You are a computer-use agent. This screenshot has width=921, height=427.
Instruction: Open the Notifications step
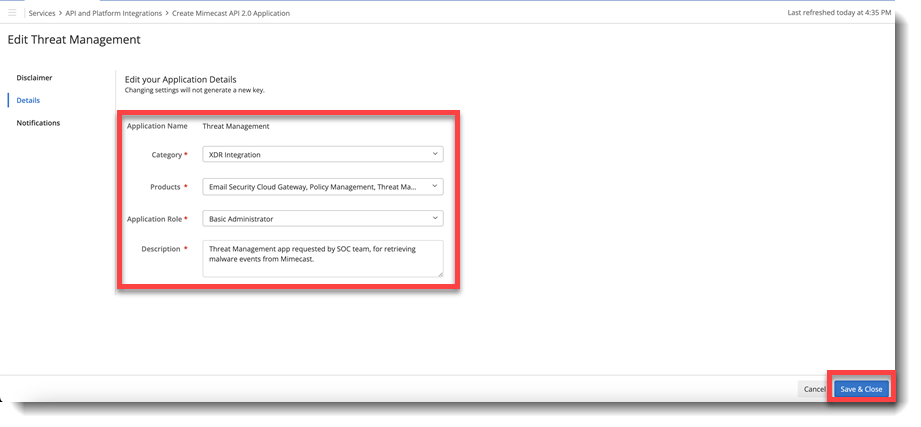pyautogui.click(x=38, y=123)
